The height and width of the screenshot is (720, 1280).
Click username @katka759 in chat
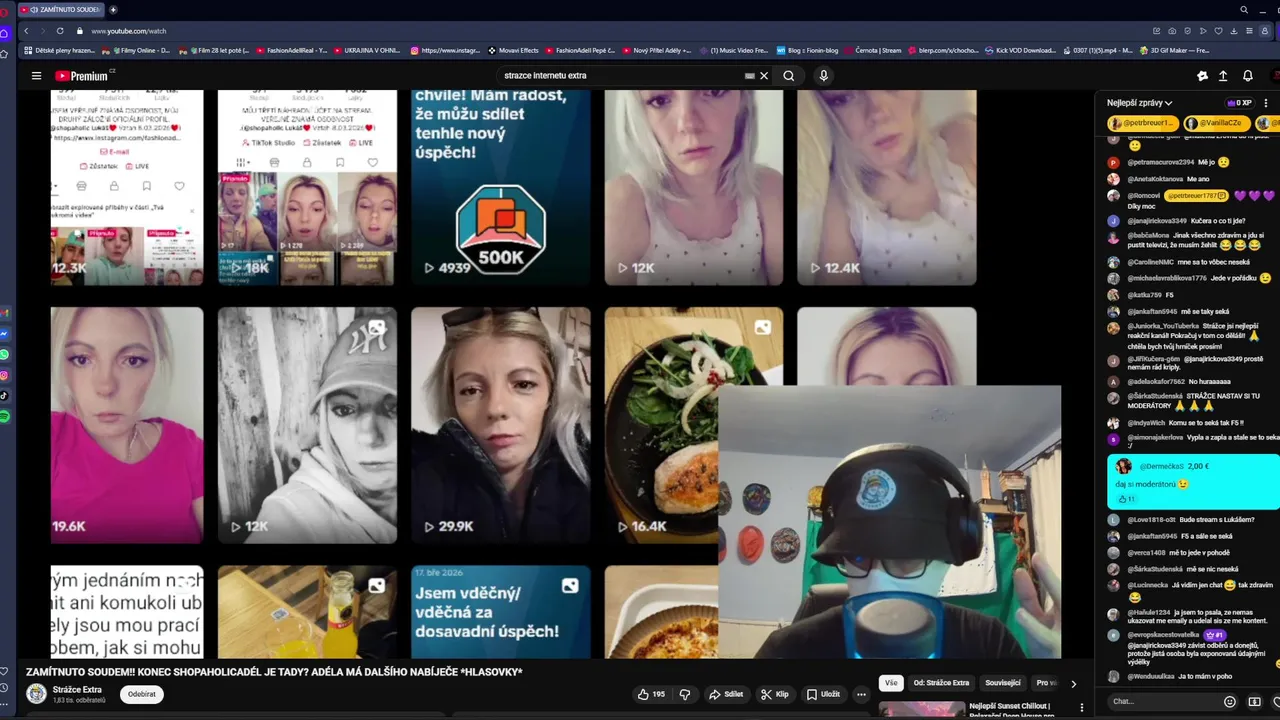pos(1145,295)
